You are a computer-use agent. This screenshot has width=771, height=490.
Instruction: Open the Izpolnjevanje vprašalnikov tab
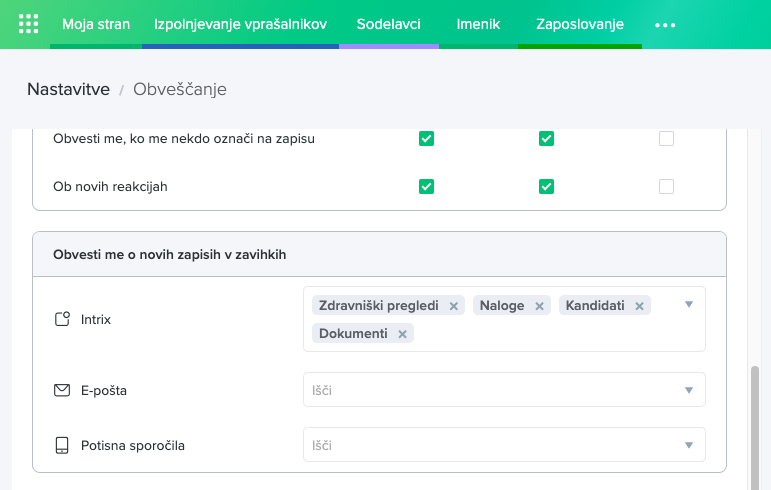point(240,24)
